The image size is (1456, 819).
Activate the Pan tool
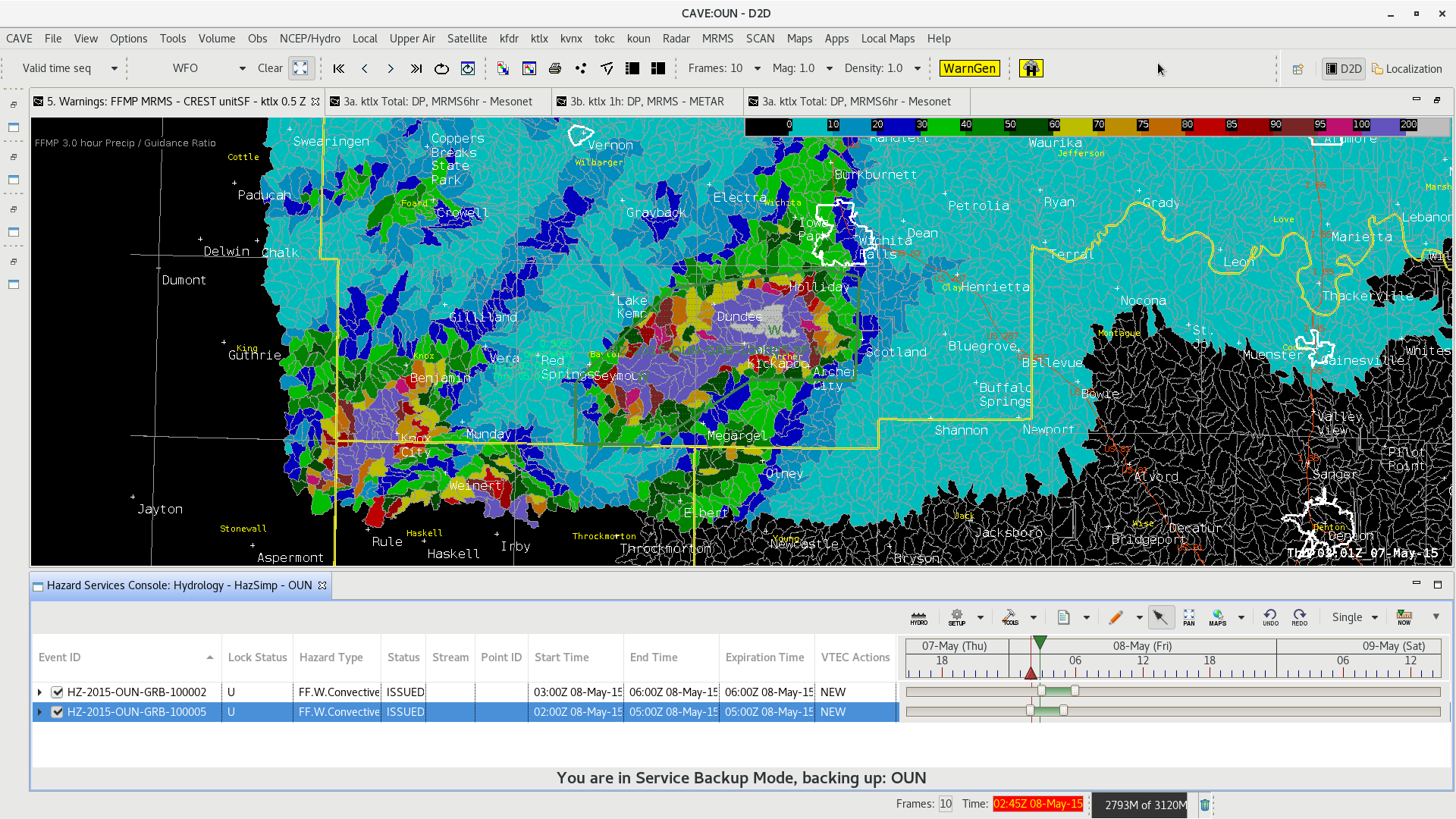pyautogui.click(x=1189, y=617)
